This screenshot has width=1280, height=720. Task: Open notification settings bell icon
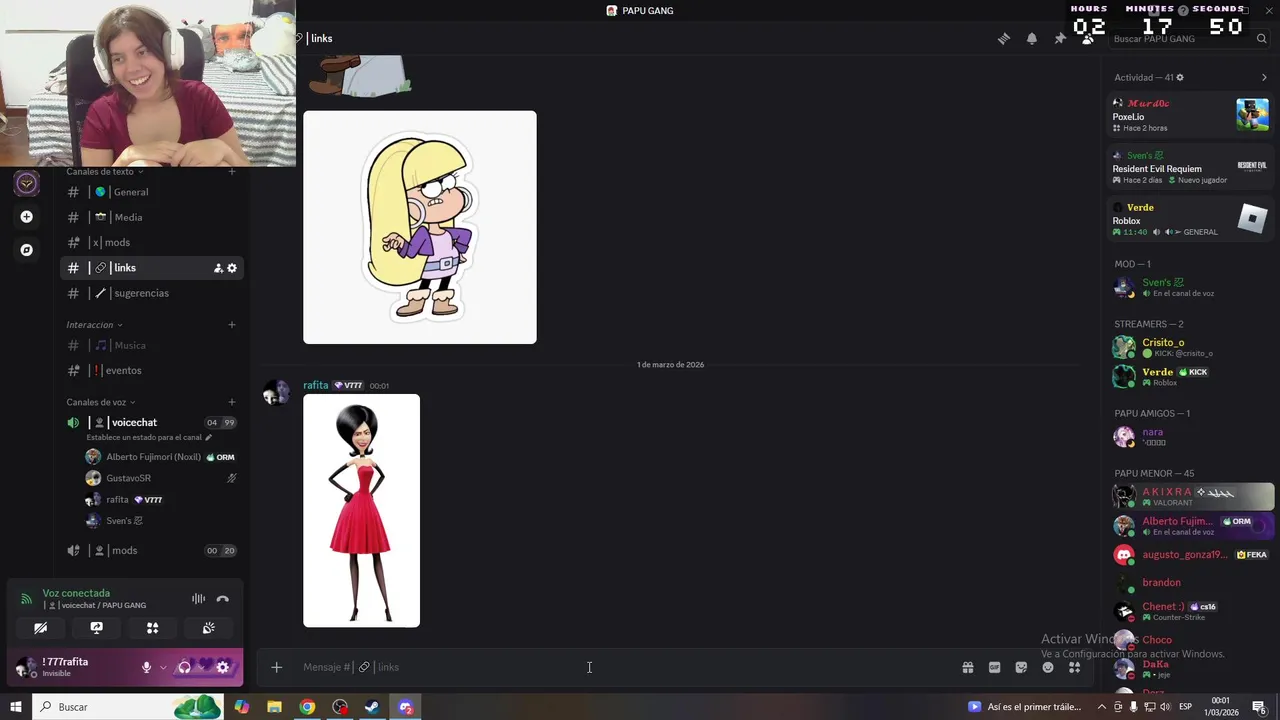pyautogui.click(x=1032, y=39)
